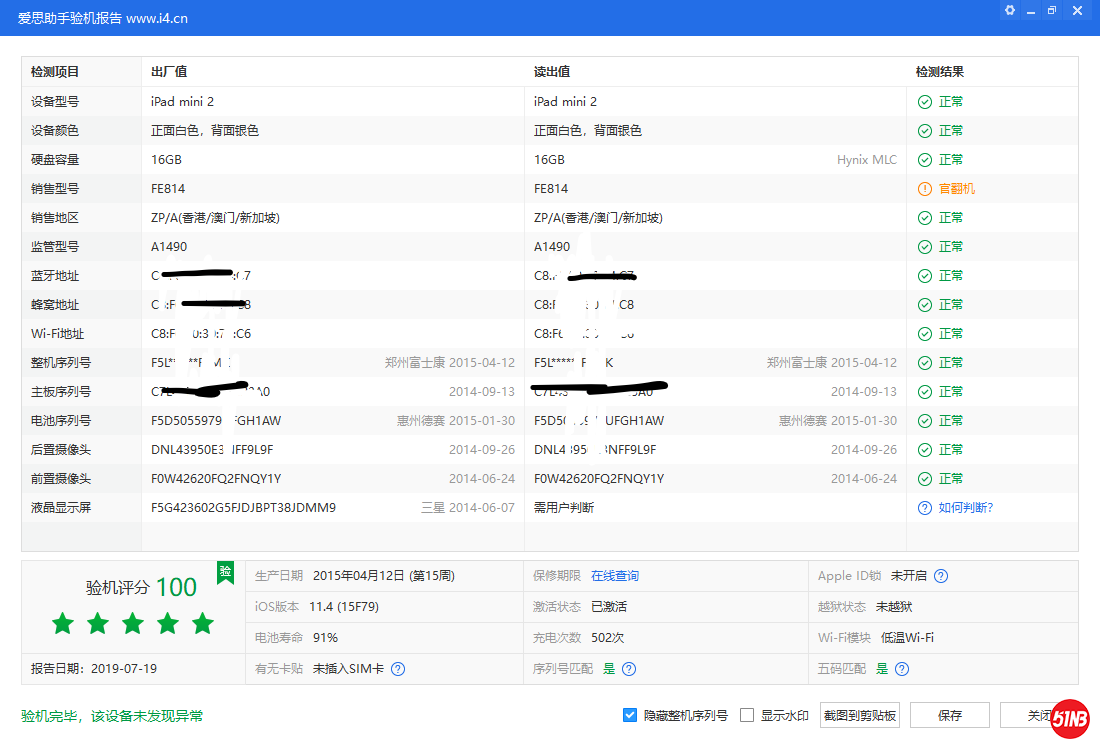The image size is (1100, 749).
Task: Click the 保存 button to save the report
Action: [x=949, y=714]
